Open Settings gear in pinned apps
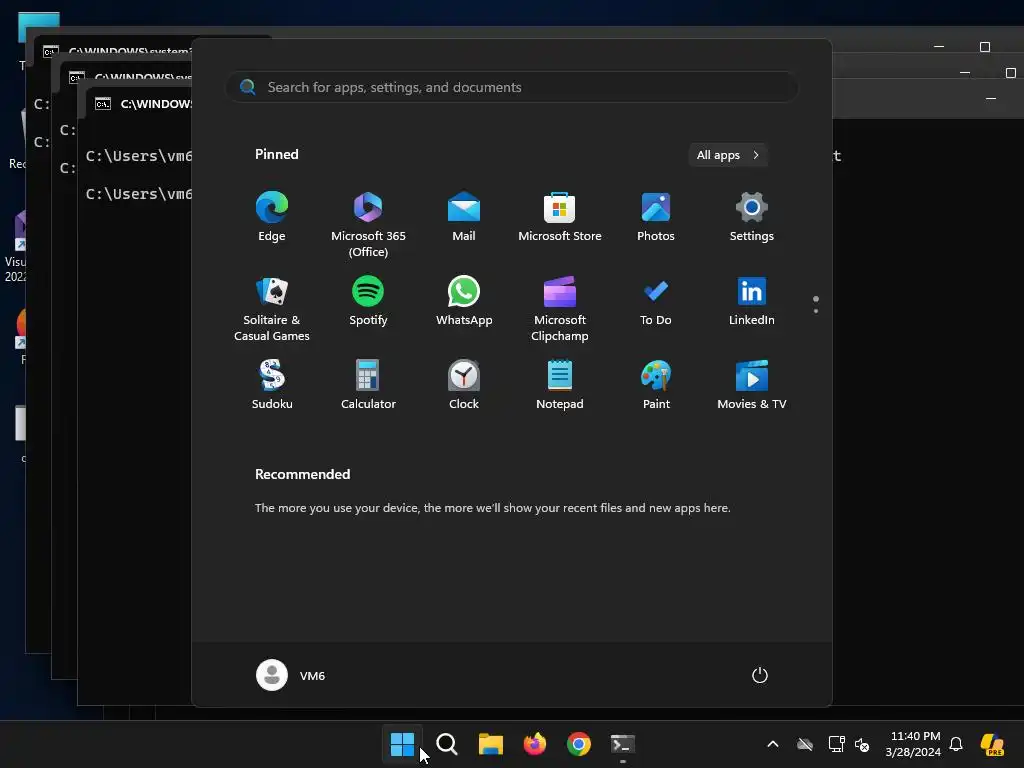The height and width of the screenshot is (768, 1024). 752,217
